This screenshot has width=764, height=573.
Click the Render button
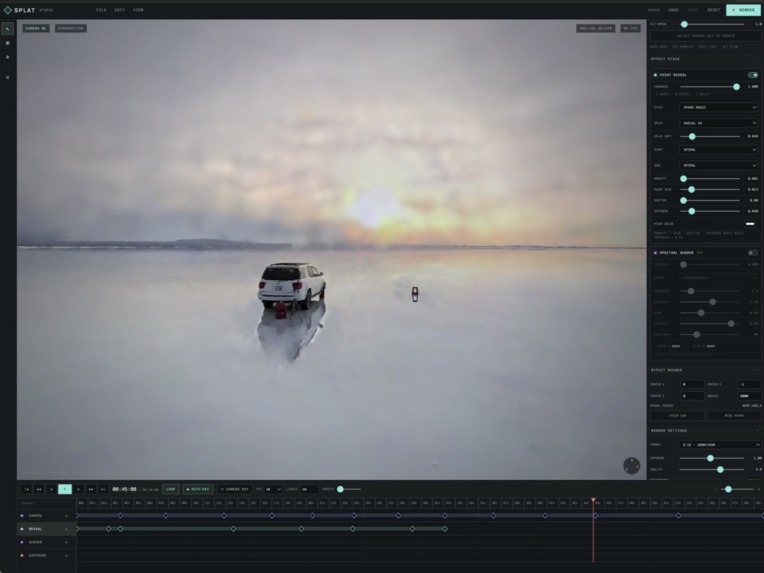743,10
